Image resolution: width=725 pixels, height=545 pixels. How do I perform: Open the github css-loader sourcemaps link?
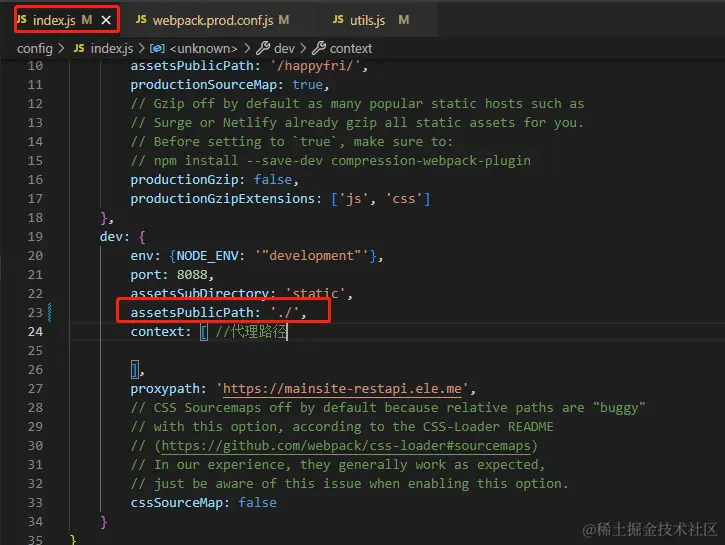pos(346,446)
